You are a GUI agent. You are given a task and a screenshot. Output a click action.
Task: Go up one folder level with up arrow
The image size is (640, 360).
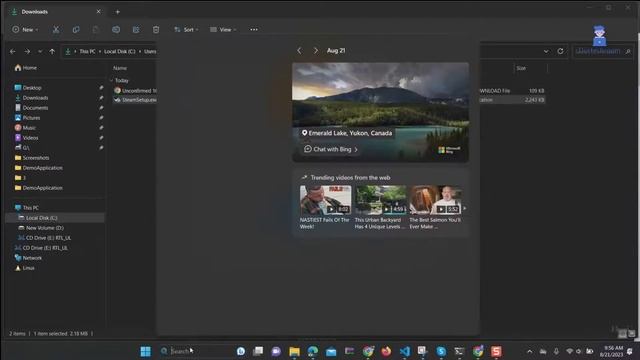(x=52, y=51)
